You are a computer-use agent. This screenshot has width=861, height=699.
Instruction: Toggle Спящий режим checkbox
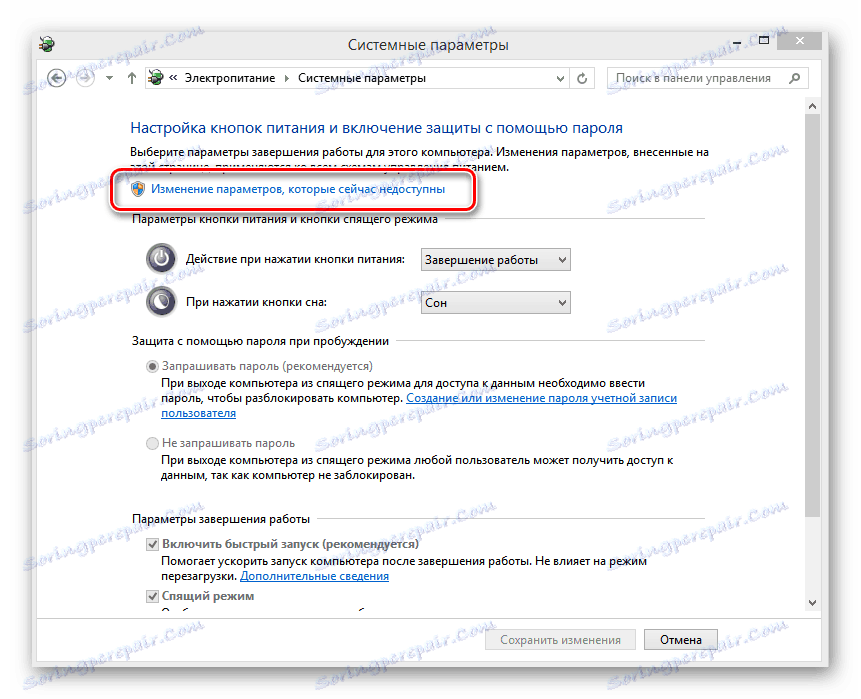click(x=152, y=596)
